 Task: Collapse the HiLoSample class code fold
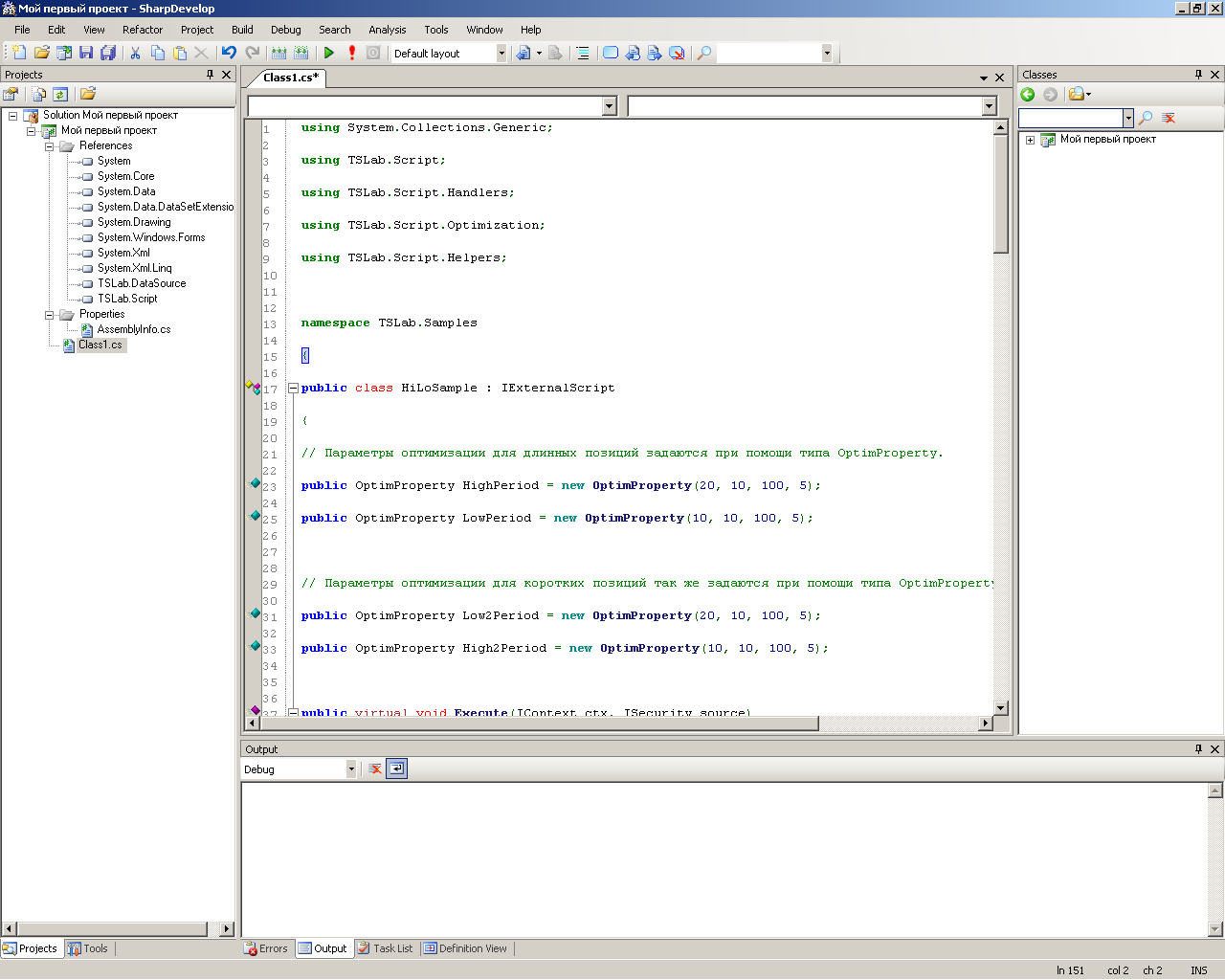click(294, 389)
